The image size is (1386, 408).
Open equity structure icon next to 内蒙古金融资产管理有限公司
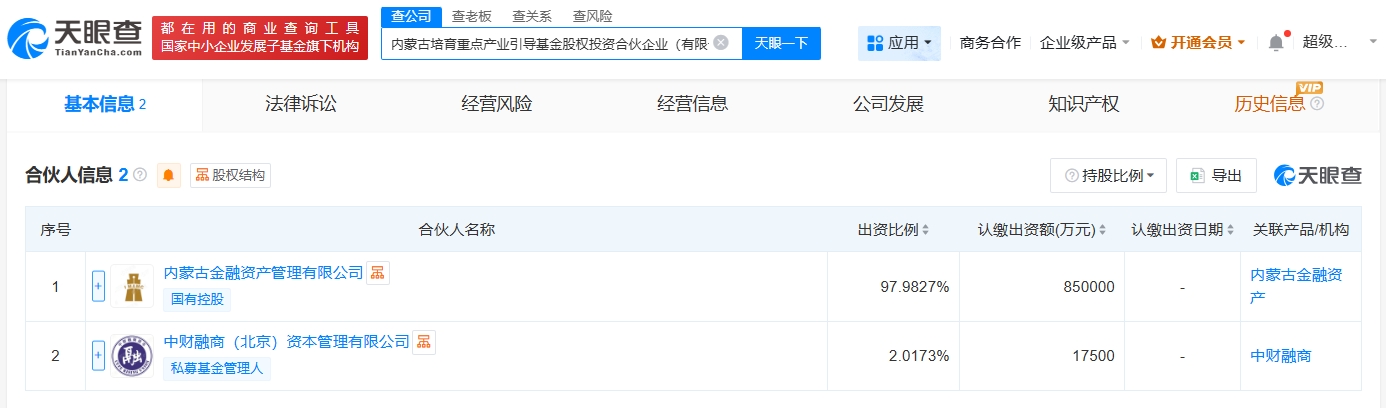click(x=377, y=273)
